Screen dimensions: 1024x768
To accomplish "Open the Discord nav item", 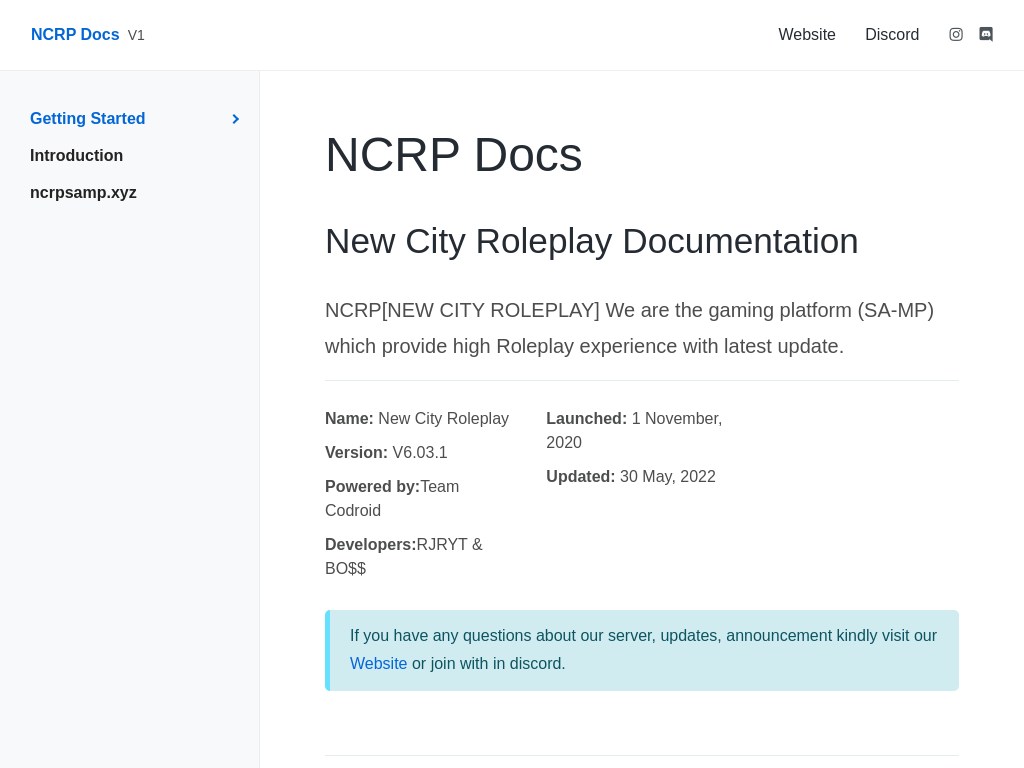I will (891, 35).
